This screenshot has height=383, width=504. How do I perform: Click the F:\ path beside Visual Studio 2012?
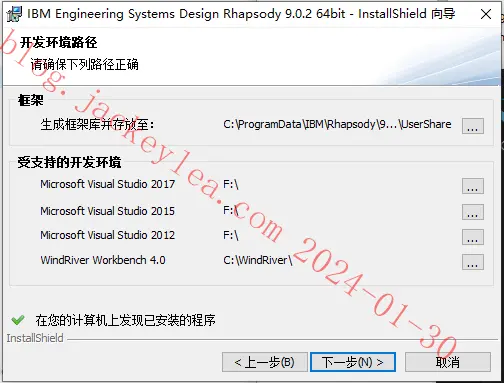tap(231, 235)
